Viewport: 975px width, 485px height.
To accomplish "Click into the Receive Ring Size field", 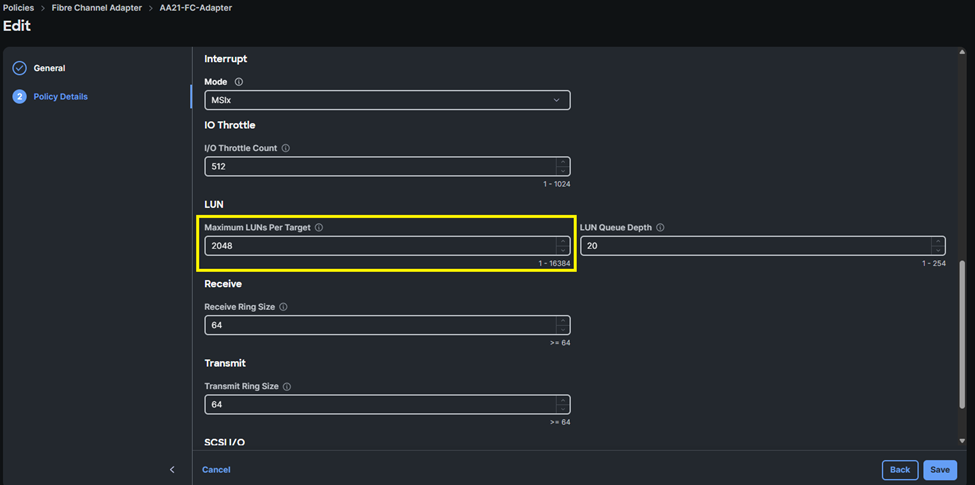I will pos(380,325).
